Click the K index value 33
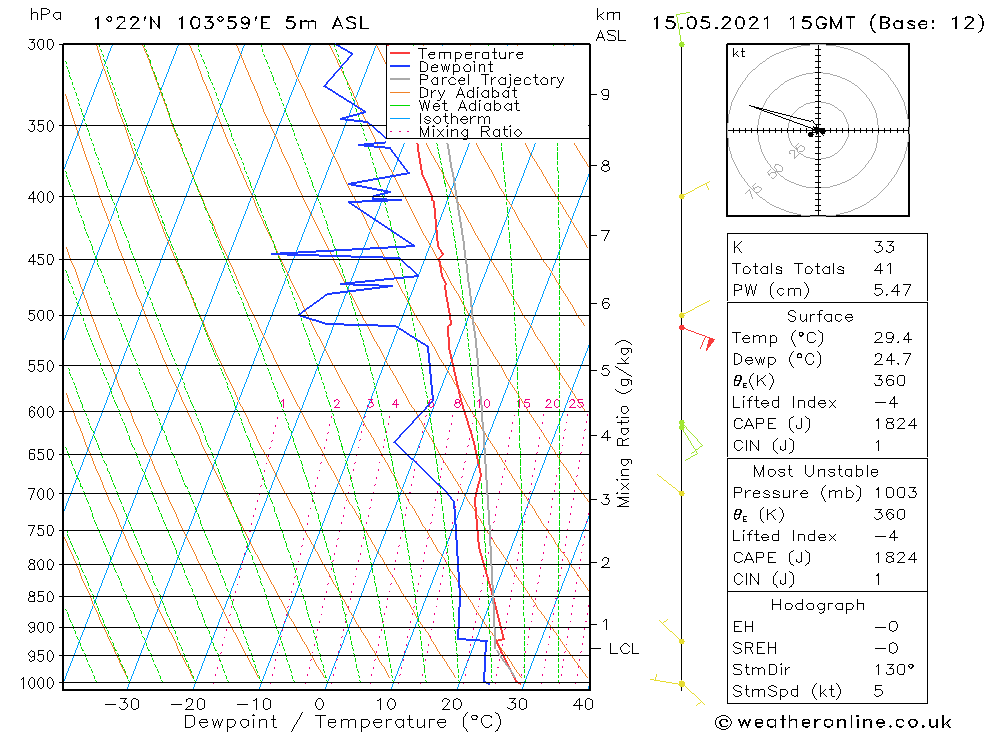The height and width of the screenshot is (733, 1000). pyautogui.click(x=885, y=247)
